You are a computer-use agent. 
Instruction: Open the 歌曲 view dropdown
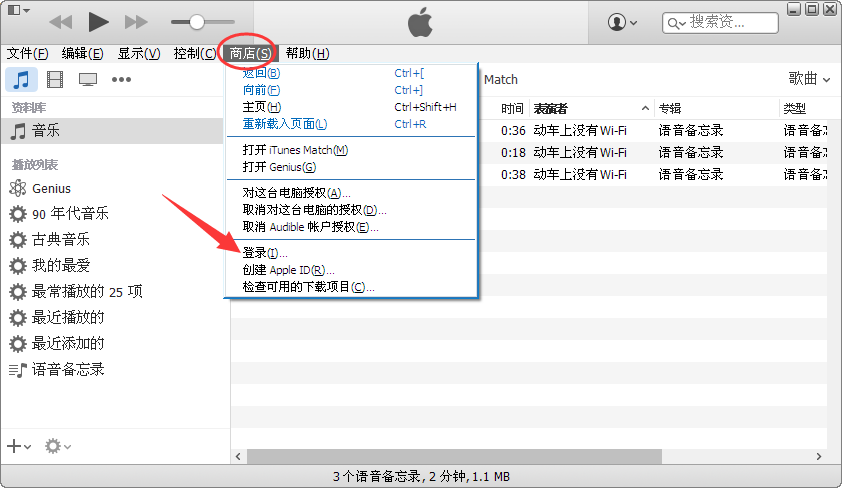tap(809, 79)
